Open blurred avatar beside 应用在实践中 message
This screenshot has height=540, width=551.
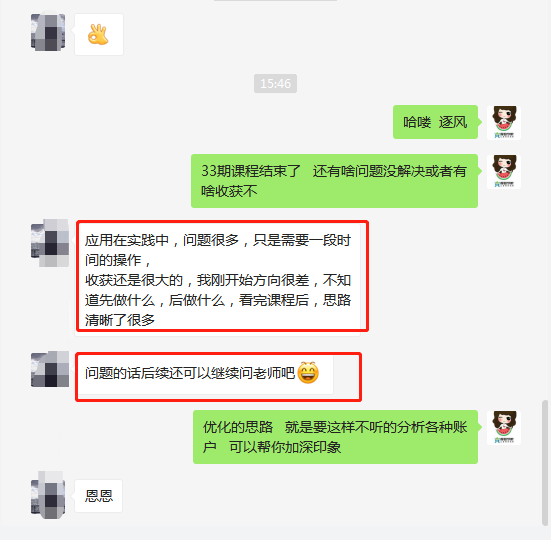tap(50, 243)
